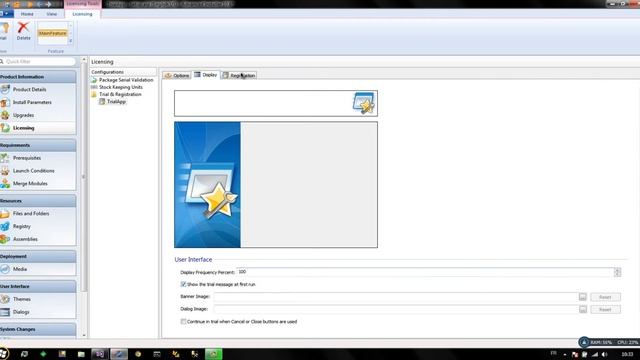640x360 pixels.
Task: Click the sidebar scroll up arrow
Action: (84, 60)
